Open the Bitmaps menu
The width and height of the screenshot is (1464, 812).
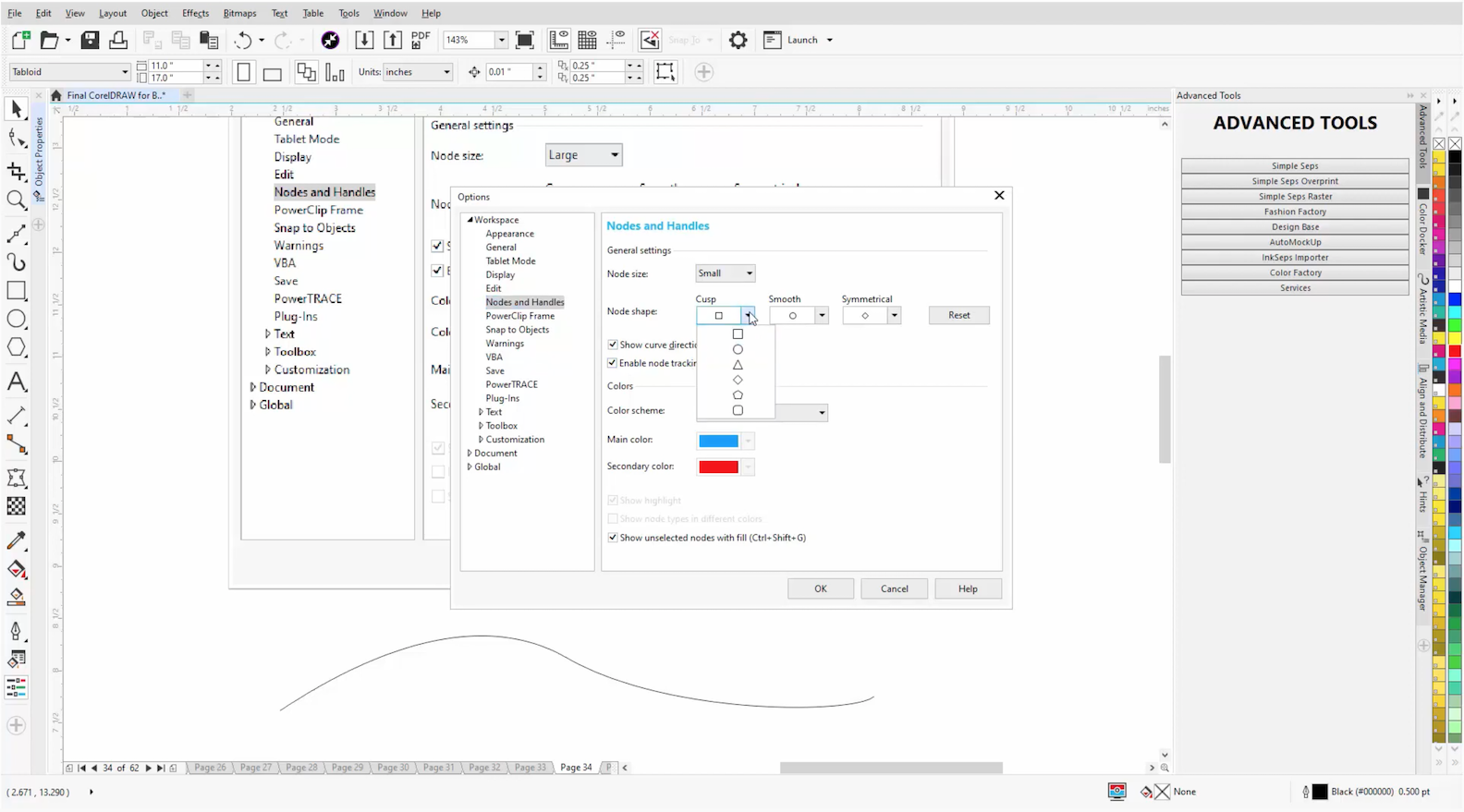coord(239,13)
